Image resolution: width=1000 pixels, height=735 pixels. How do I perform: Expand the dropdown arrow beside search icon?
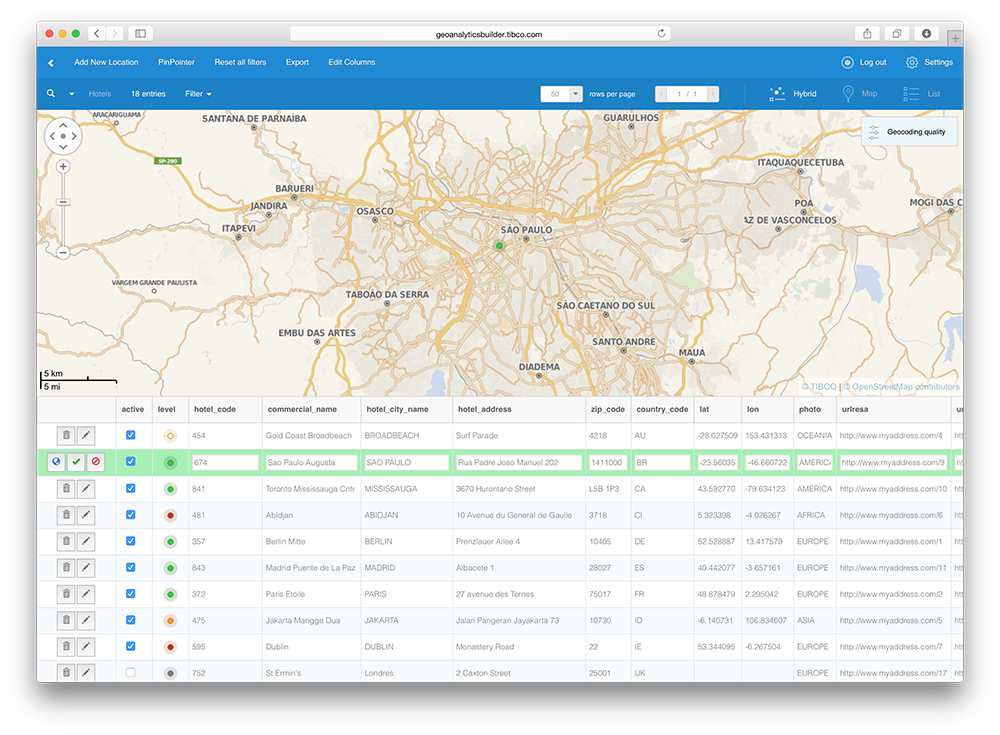coord(72,94)
